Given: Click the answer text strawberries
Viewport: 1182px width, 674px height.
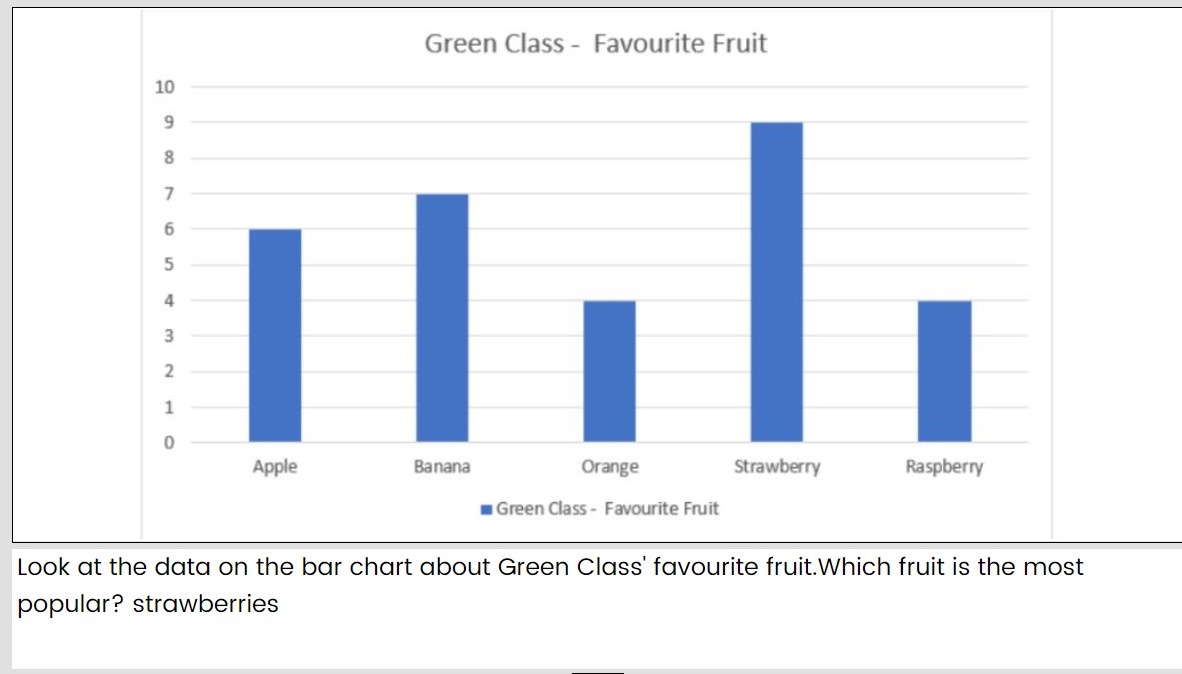Looking at the screenshot, I should click(x=206, y=604).
